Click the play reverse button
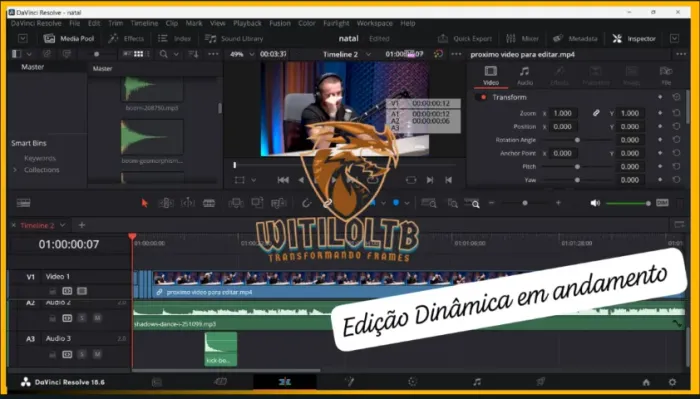 tap(301, 180)
